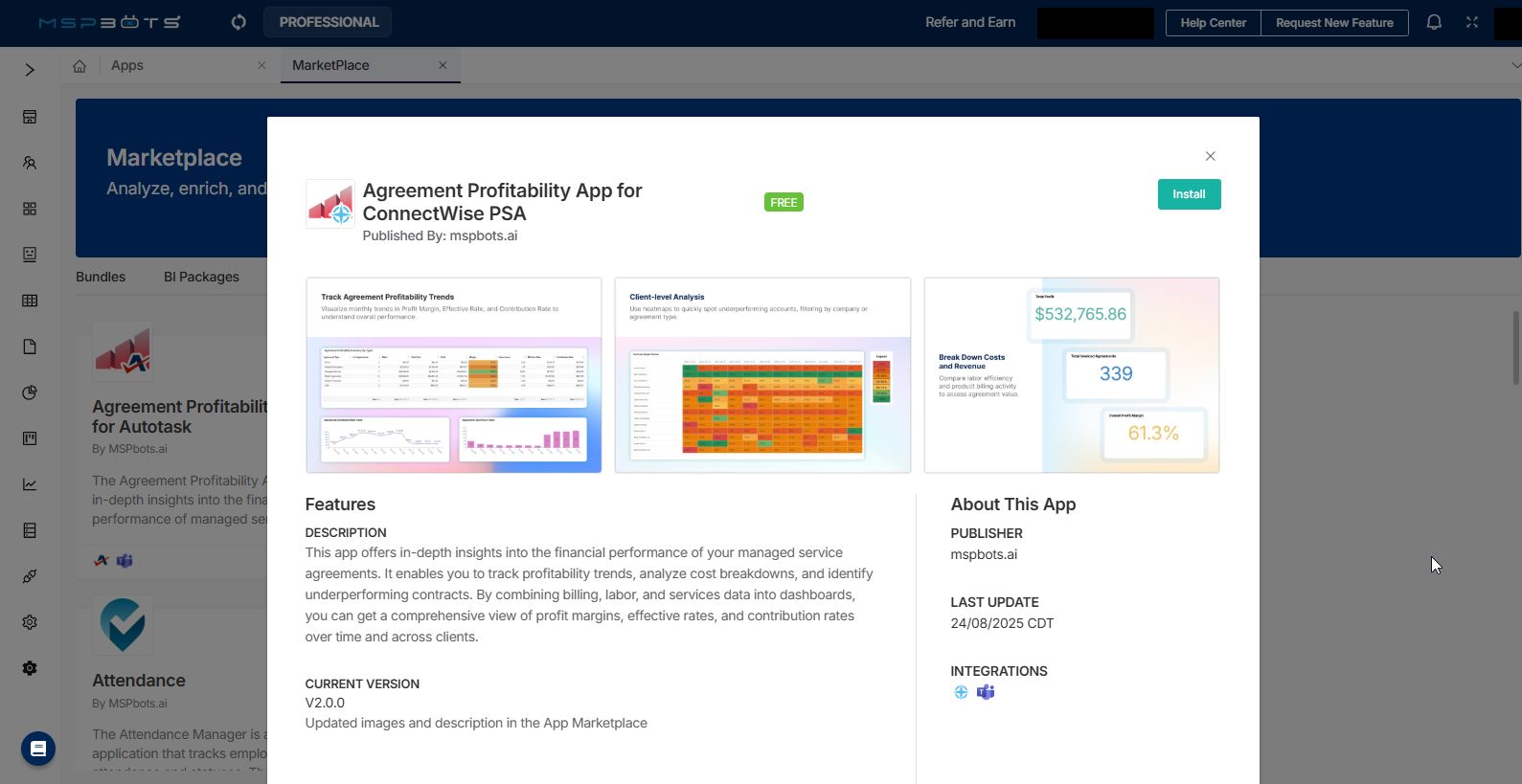Click the version 'V2.0.0' text
The width and height of the screenshot is (1522, 784).
[x=325, y=703]
